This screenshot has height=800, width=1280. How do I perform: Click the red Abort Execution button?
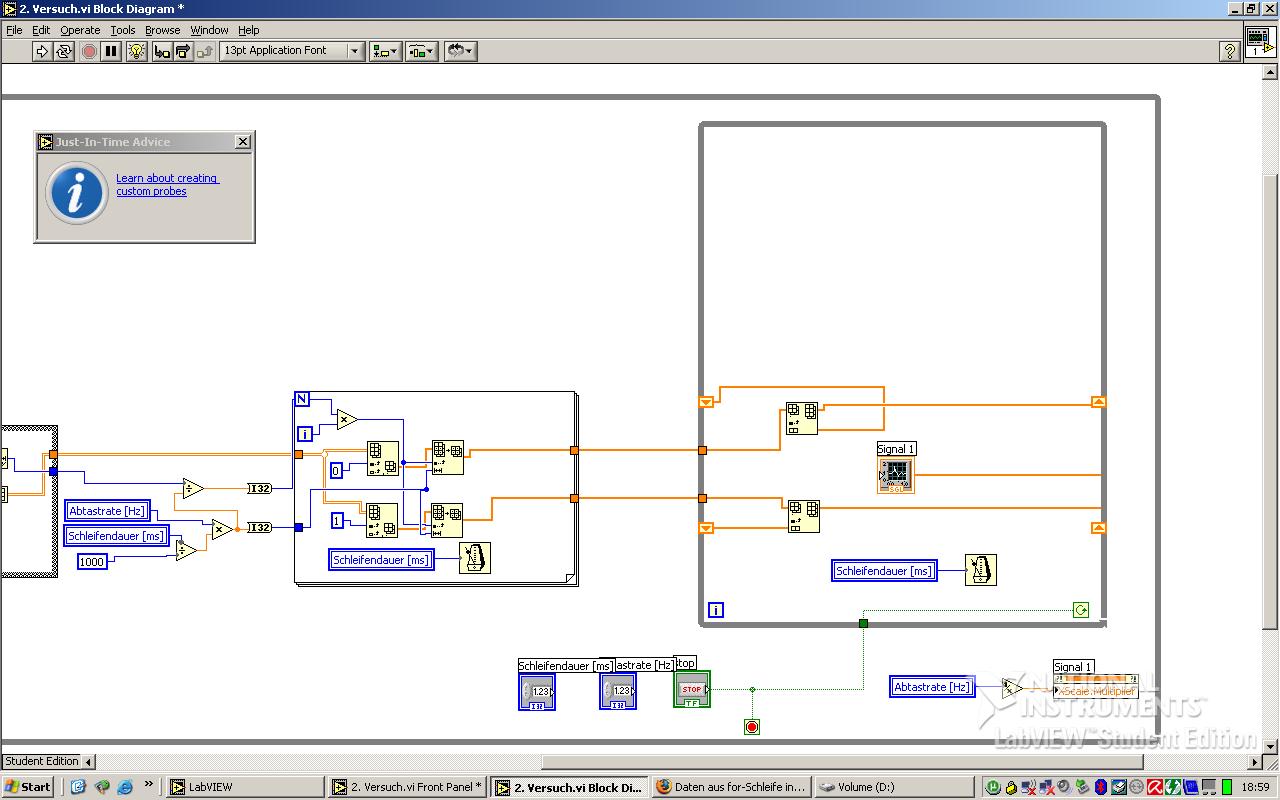coord(89,51)
